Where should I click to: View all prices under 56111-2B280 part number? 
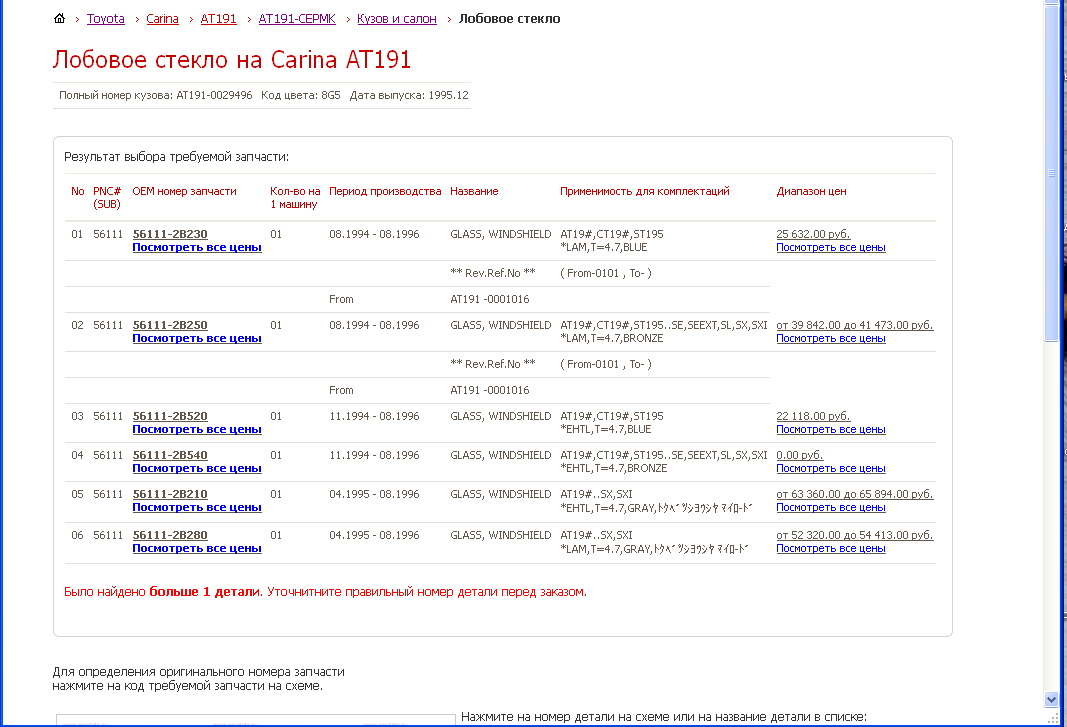coord(197,548)
